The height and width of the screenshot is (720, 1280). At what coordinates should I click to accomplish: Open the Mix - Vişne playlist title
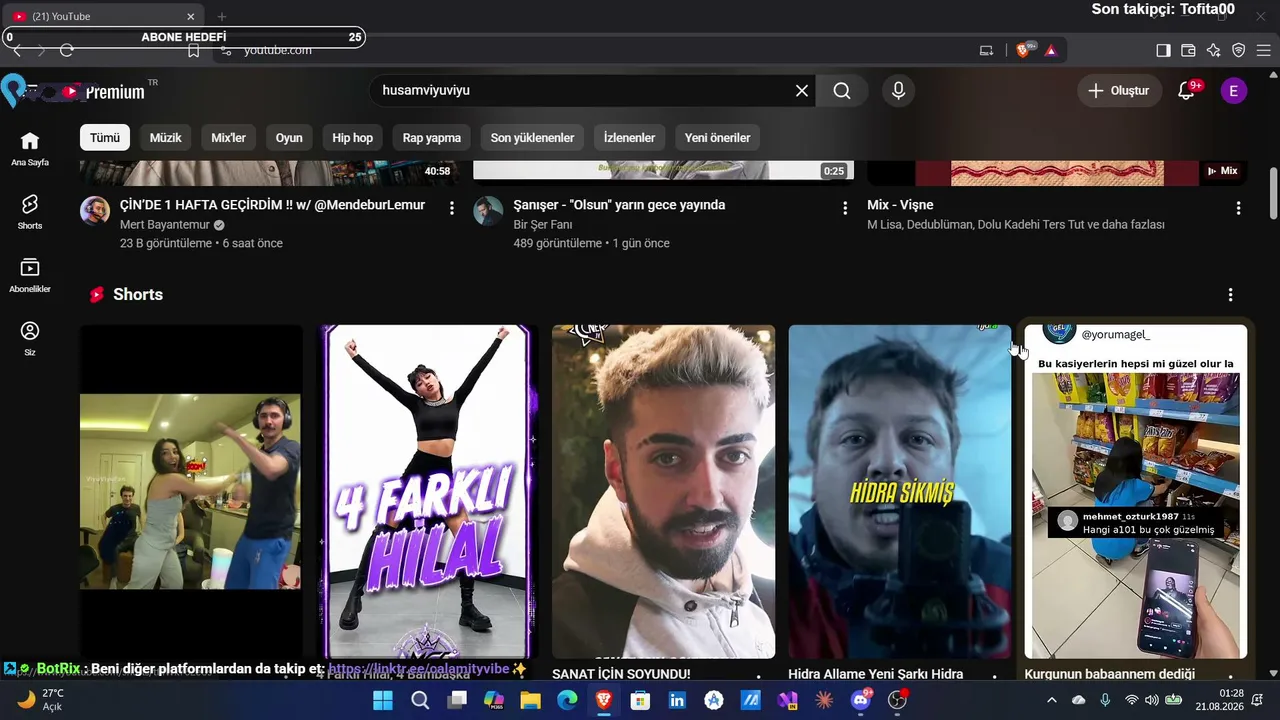pos(900,205)
